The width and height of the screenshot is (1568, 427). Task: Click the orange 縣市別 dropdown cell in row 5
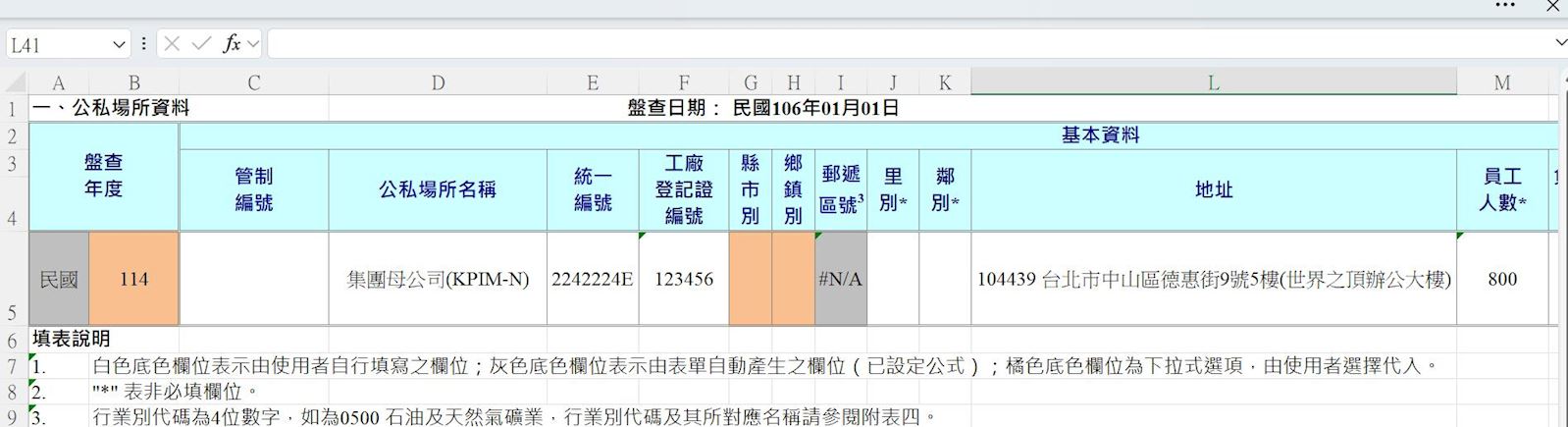click(750, 279)
